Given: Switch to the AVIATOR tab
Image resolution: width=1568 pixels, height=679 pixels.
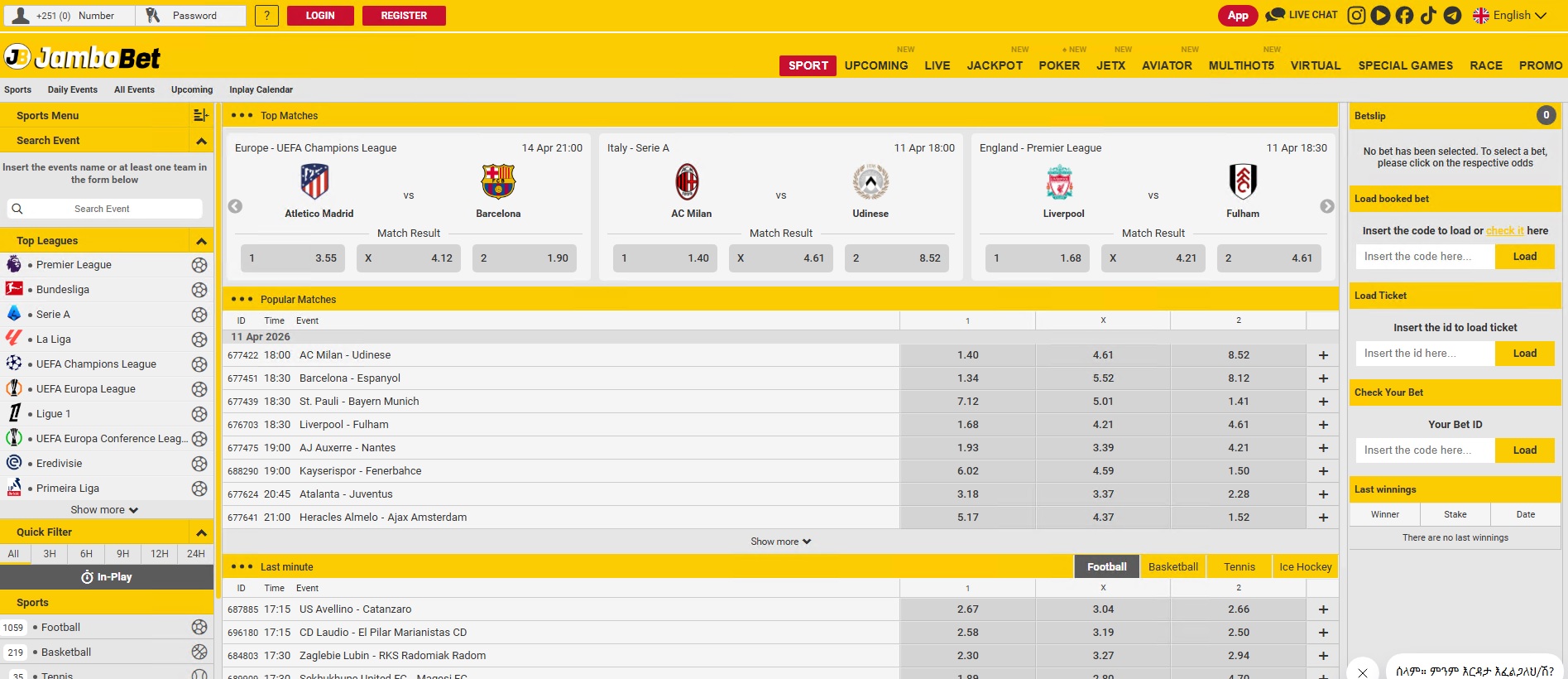Looking at the screenshot, I should 1167,65.
